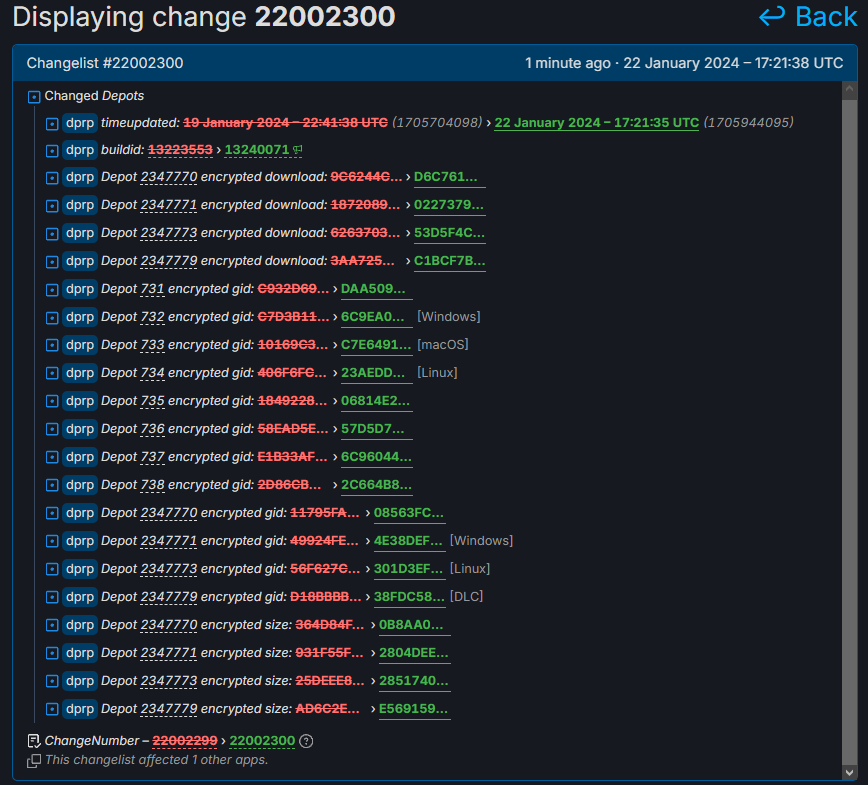Viewport: 868px width, 785px height.
Task: Click the icon beside Depot 738 encrypted gid
Action: [x=52, y=486]
